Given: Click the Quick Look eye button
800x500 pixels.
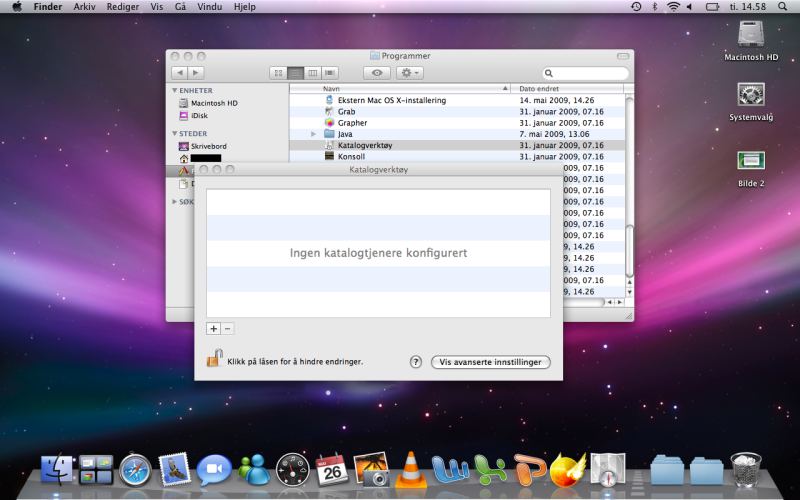Looking at the screenshot, I should (377, 73).
